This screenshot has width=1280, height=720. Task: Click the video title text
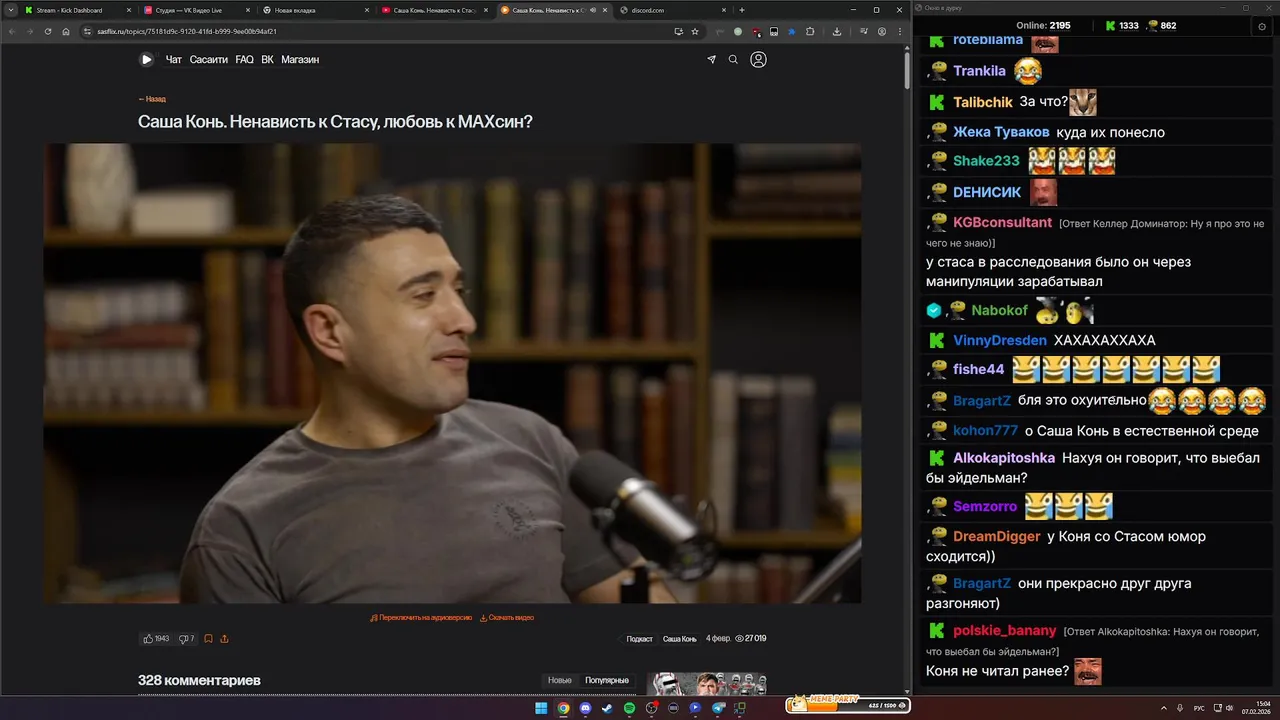[335, 122]
